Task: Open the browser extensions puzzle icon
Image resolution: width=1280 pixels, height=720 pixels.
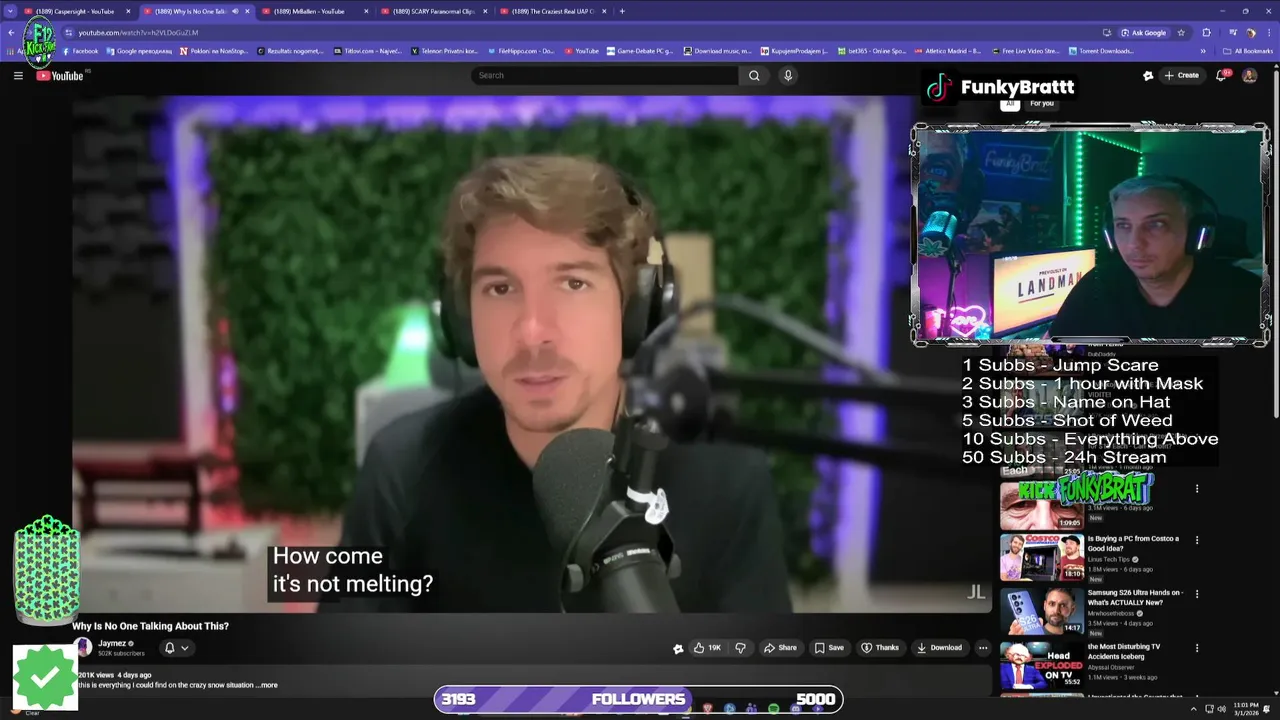Action: click(x=1206, y=32)
